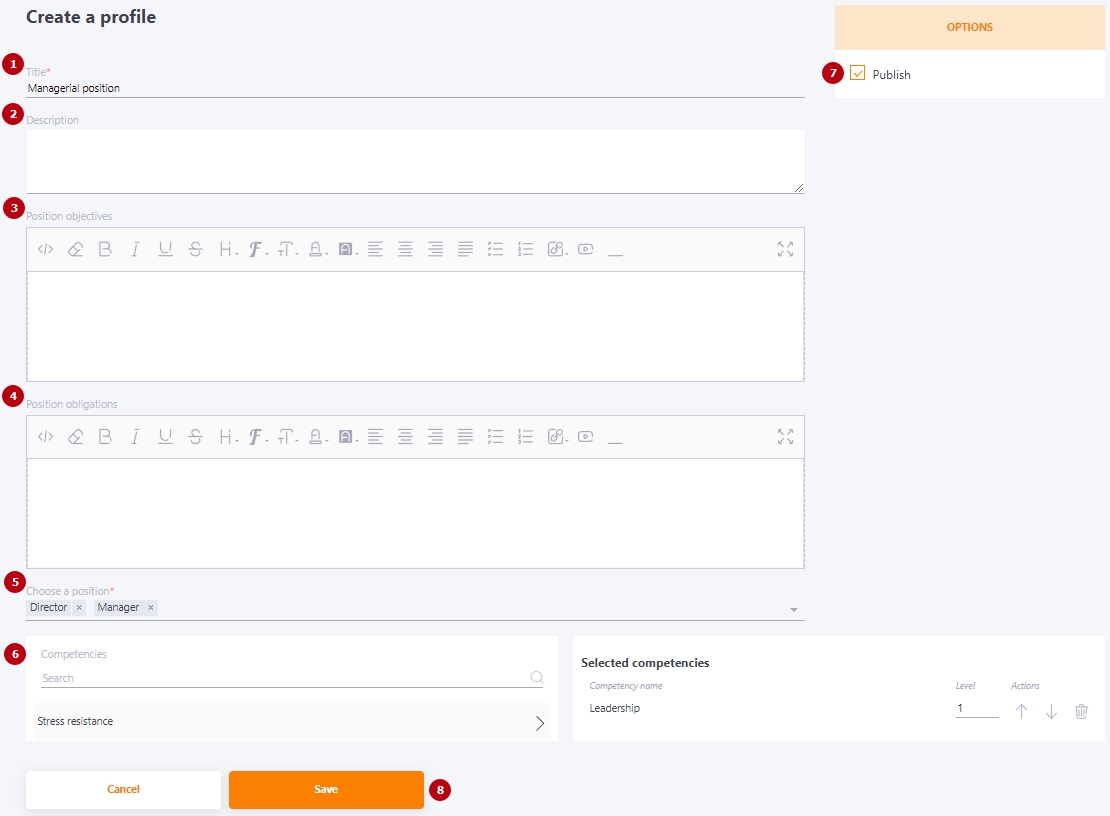Toggle italic in Position objectives editor
This screenshot has height=816, width=1110.
[135, 249]
